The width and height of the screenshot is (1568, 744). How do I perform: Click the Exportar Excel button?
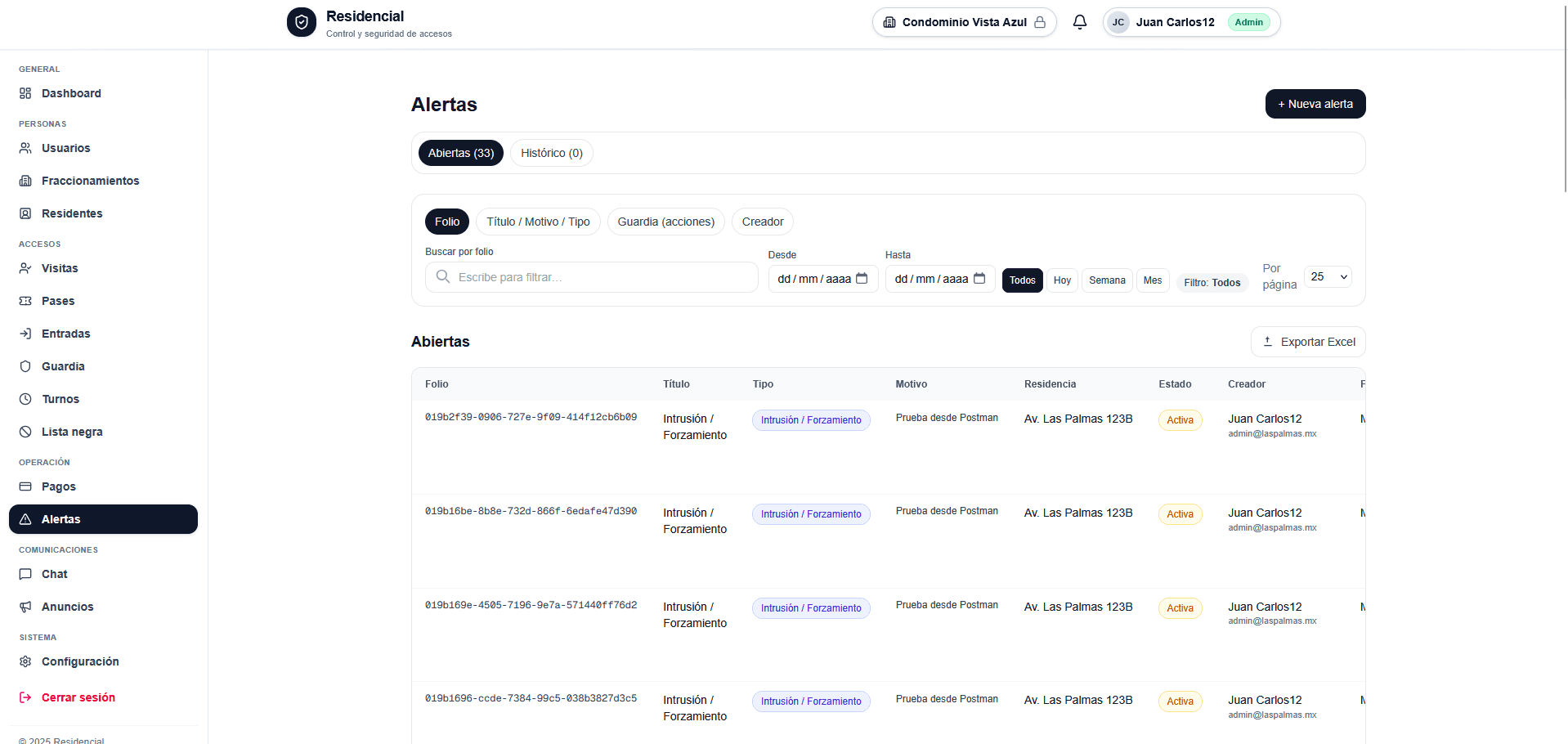pos(1307,342)
